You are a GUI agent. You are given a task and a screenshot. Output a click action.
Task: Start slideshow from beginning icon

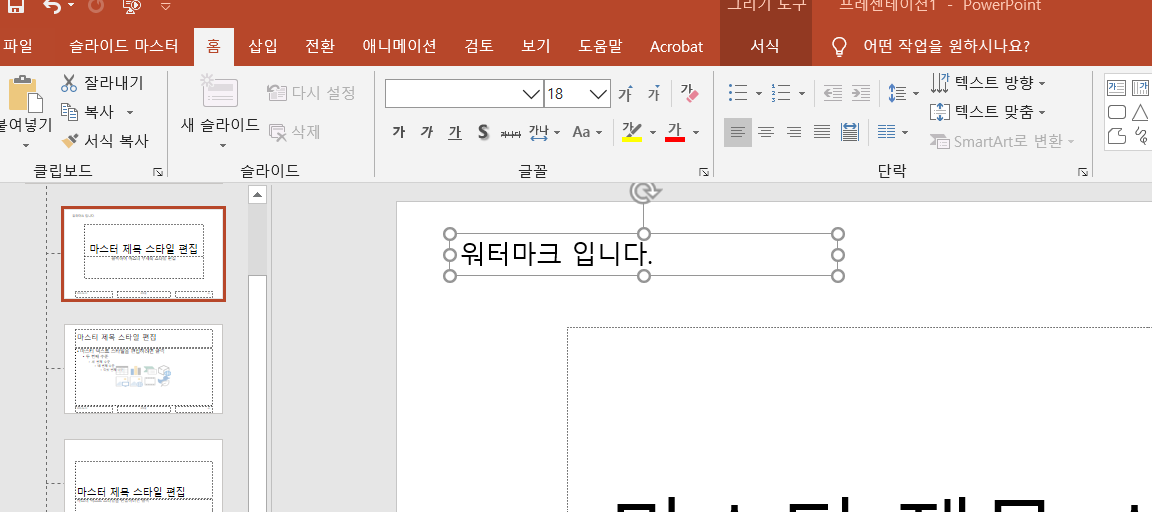tap(133, 6)
